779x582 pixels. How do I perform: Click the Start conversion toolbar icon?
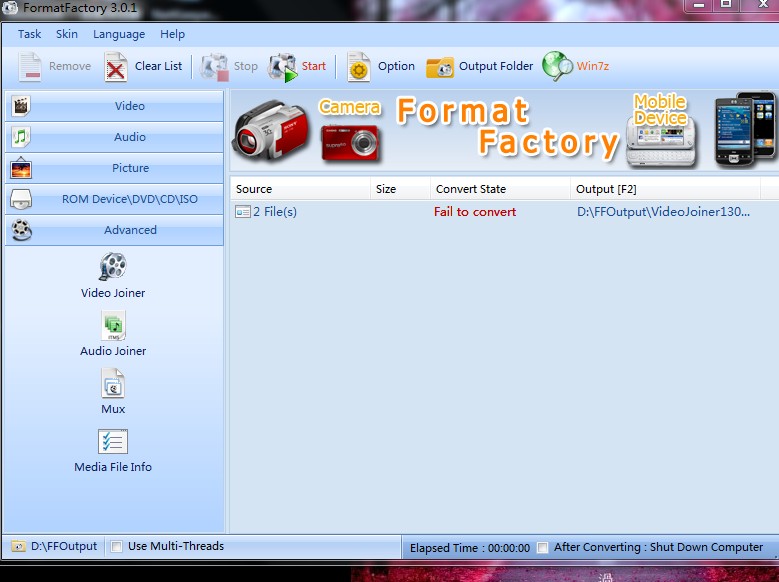[283, 67]
